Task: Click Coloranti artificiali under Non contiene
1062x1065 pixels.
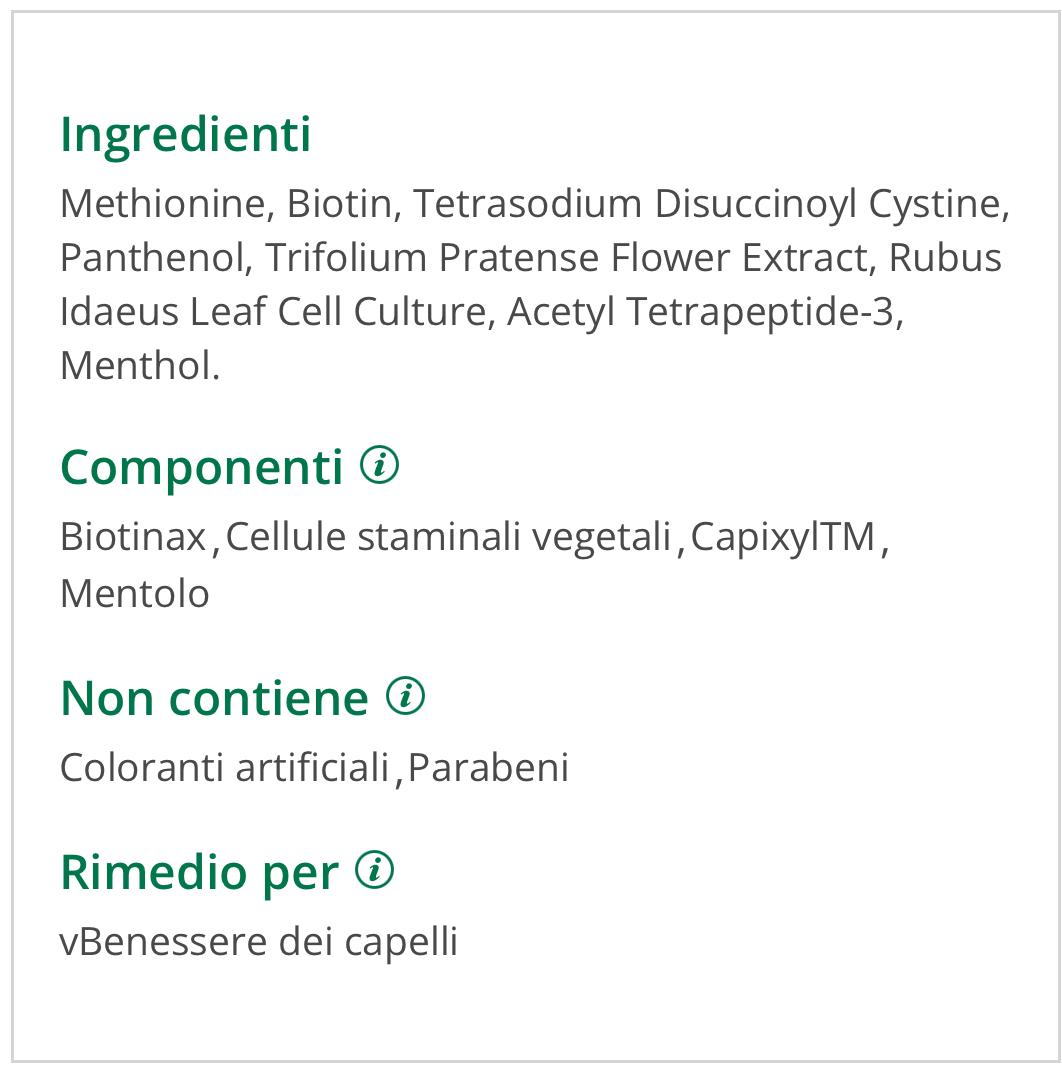Action: [224, 768]
